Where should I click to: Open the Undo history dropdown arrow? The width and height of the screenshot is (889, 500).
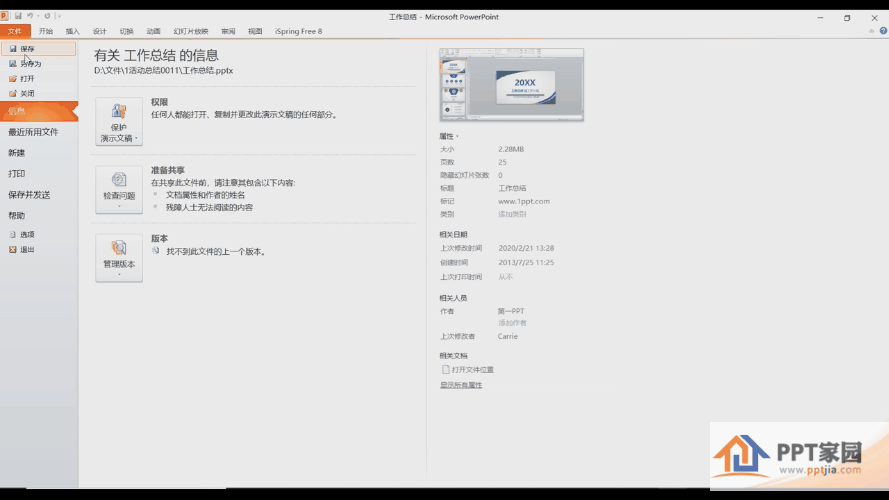pyautogui.click(x=38, y=16)
